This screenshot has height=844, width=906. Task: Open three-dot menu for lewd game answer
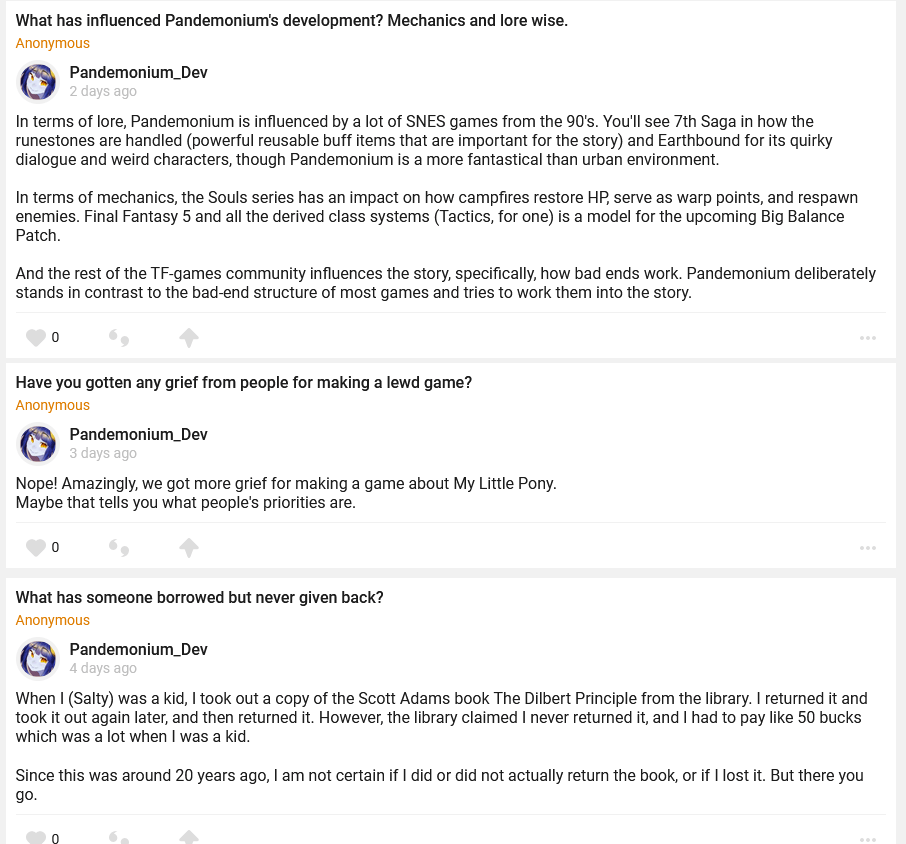pos(868,548)
